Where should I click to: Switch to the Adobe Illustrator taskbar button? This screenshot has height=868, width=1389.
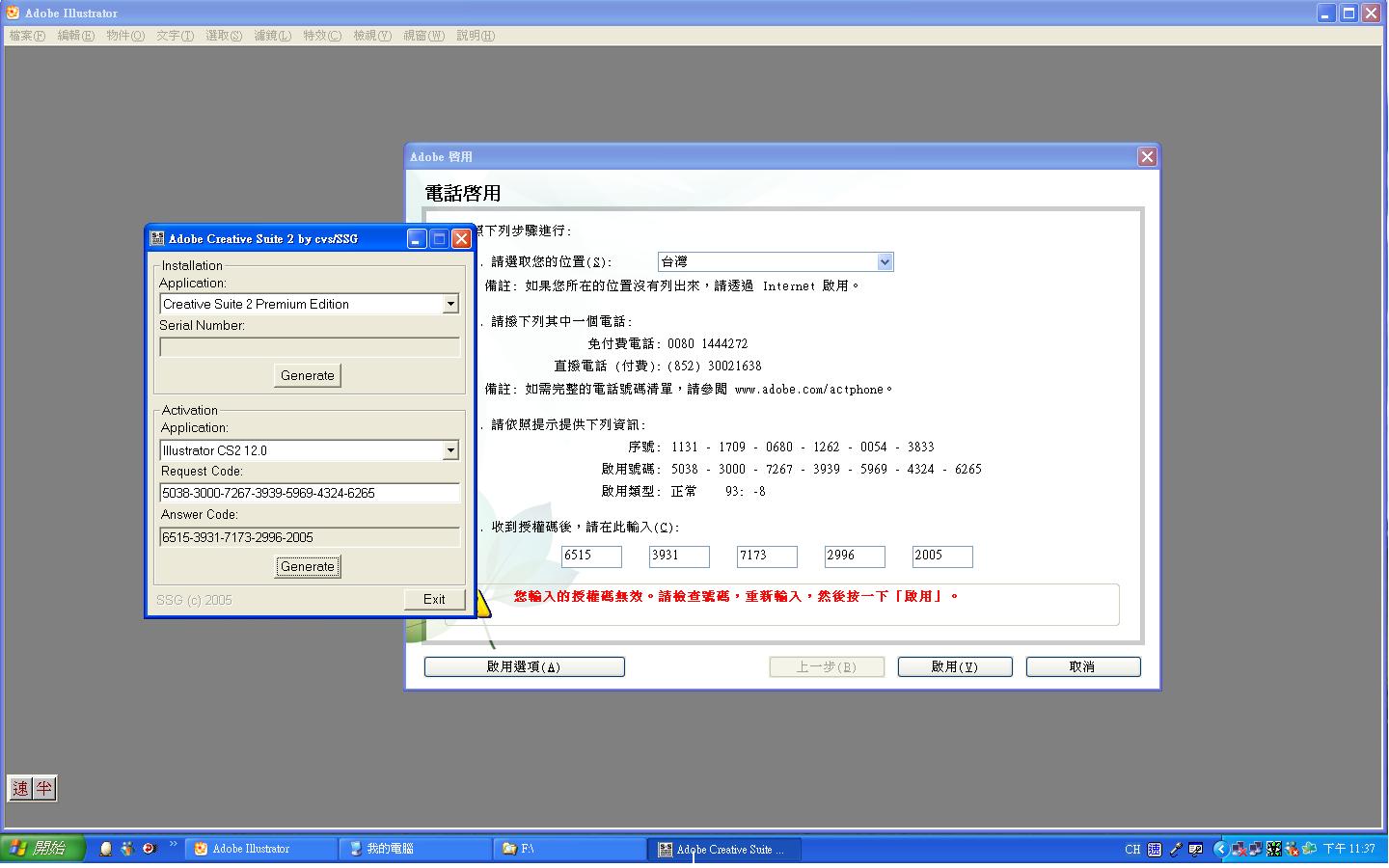tap(260, 849)
